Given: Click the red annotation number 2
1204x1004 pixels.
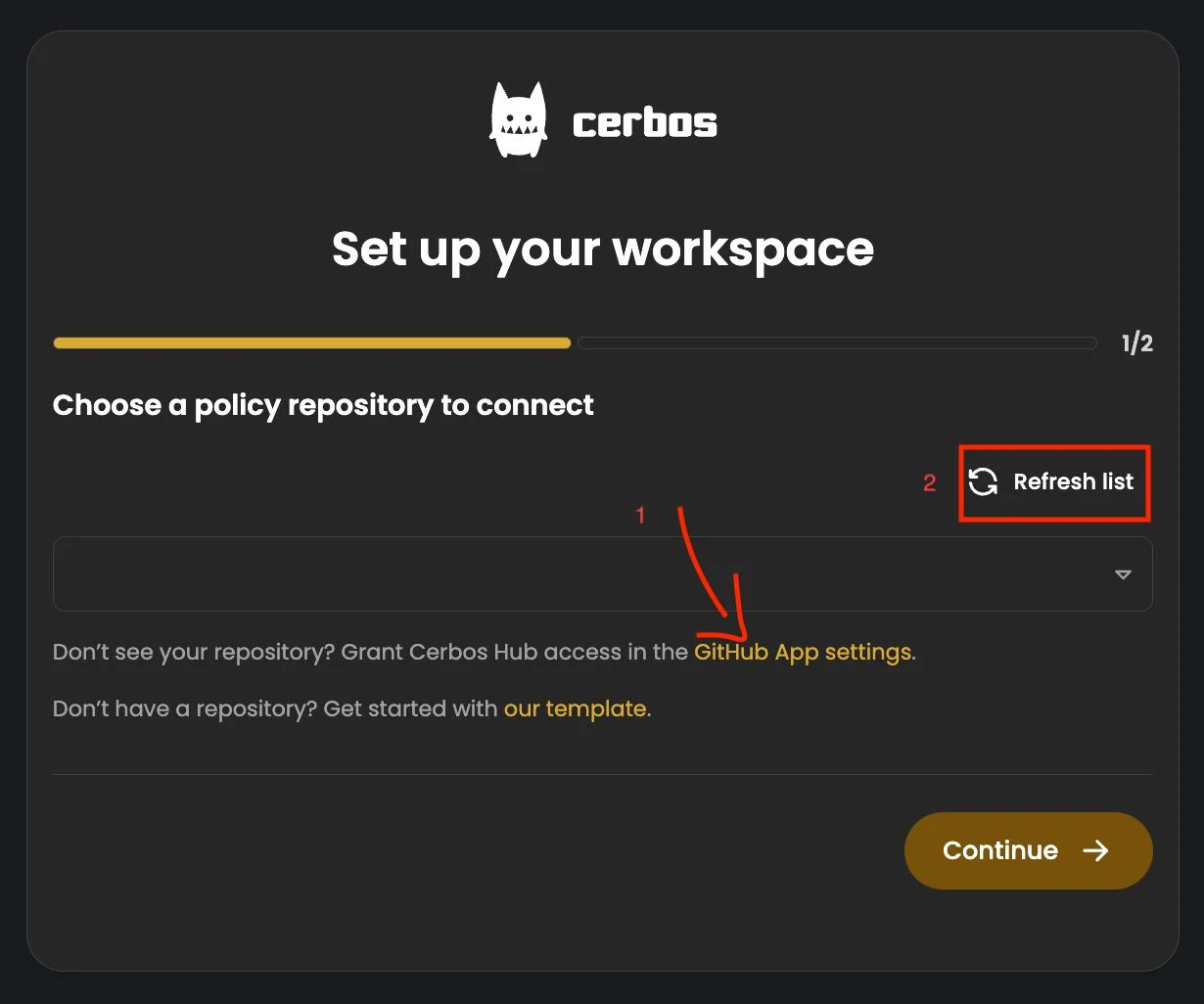Looking at the screenshot, I should [930, 482].
